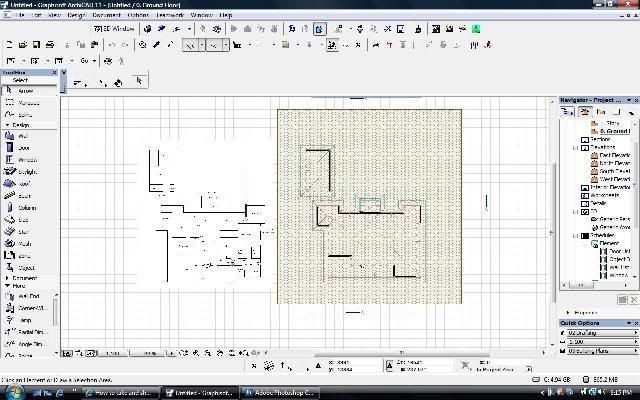Expand the Properties section in Navigator
Image resolution: width=640 pixels, height=400 pixels.
point(568,313)
